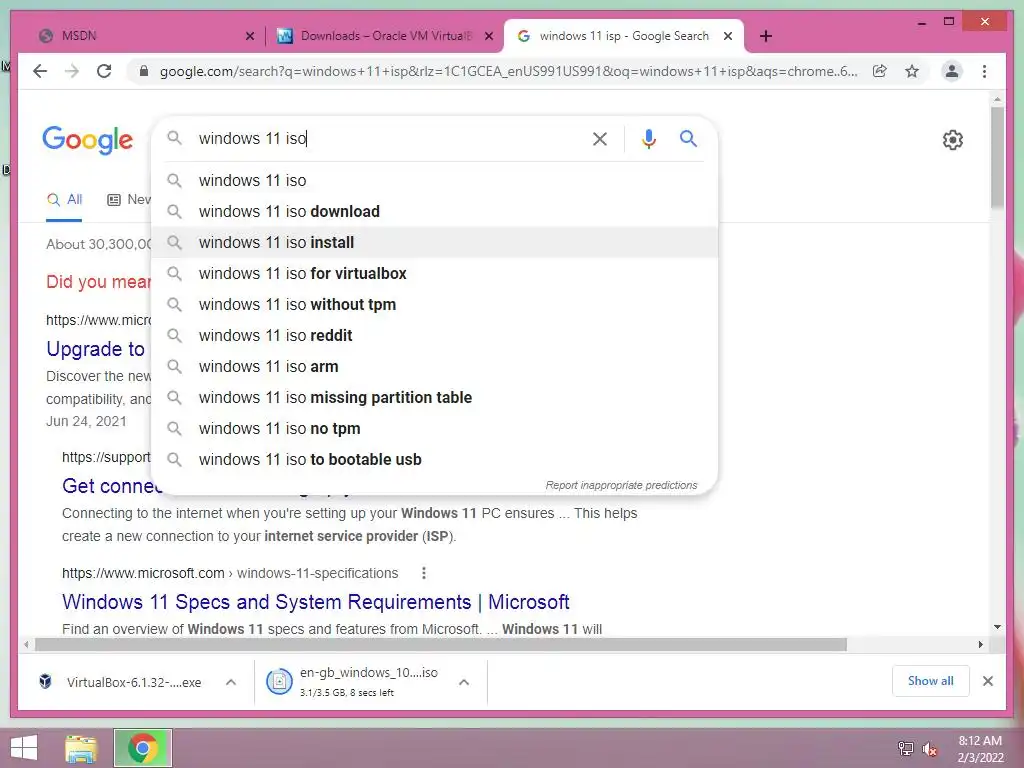Choose suggestion "windows 11 iso install"
The width and height of the screenshot is (1024, 768).
434,242
